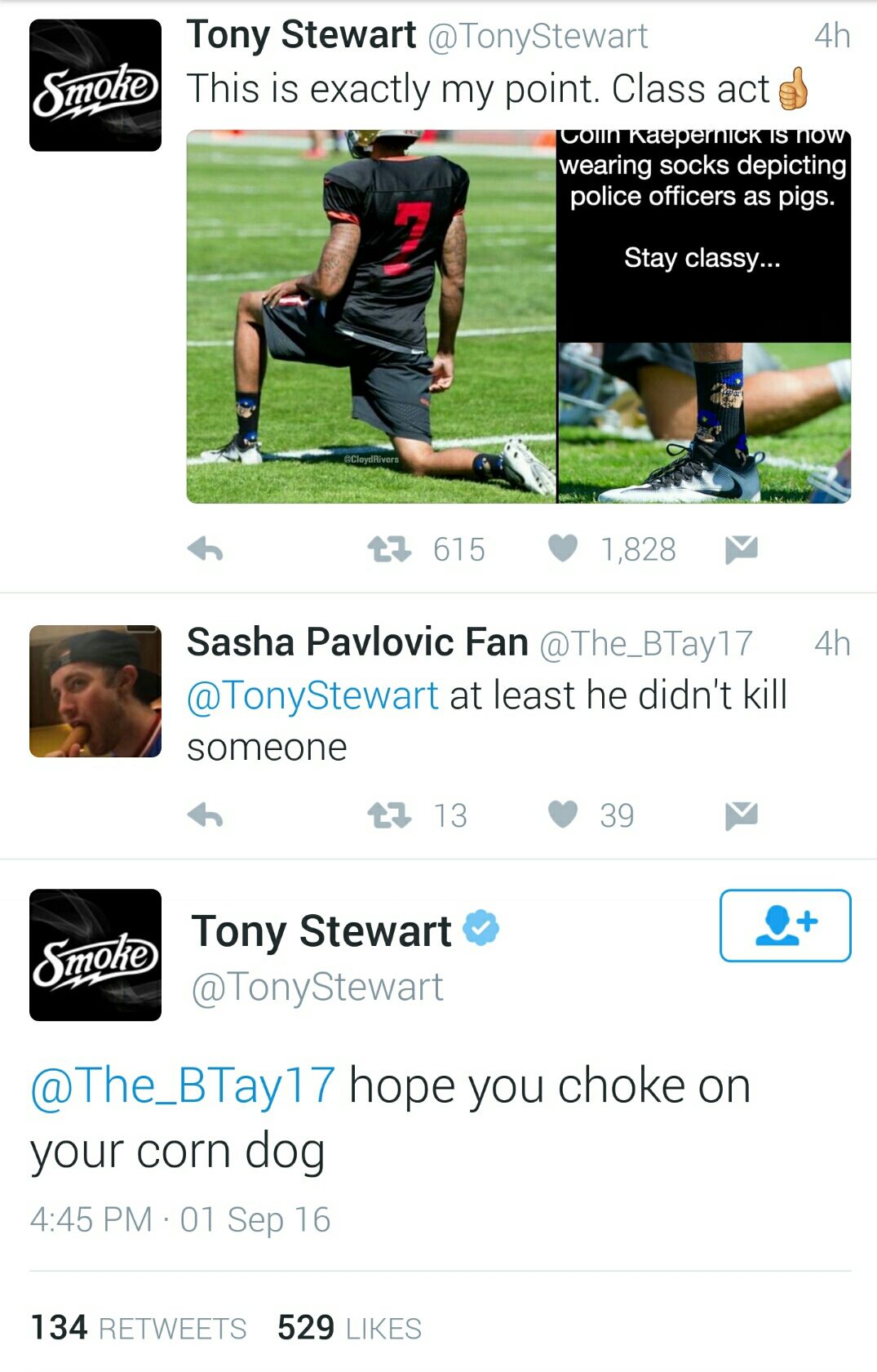Send first tweet via direct message
This screenshot has height=1372, width=877.
[x=741, y=550]
